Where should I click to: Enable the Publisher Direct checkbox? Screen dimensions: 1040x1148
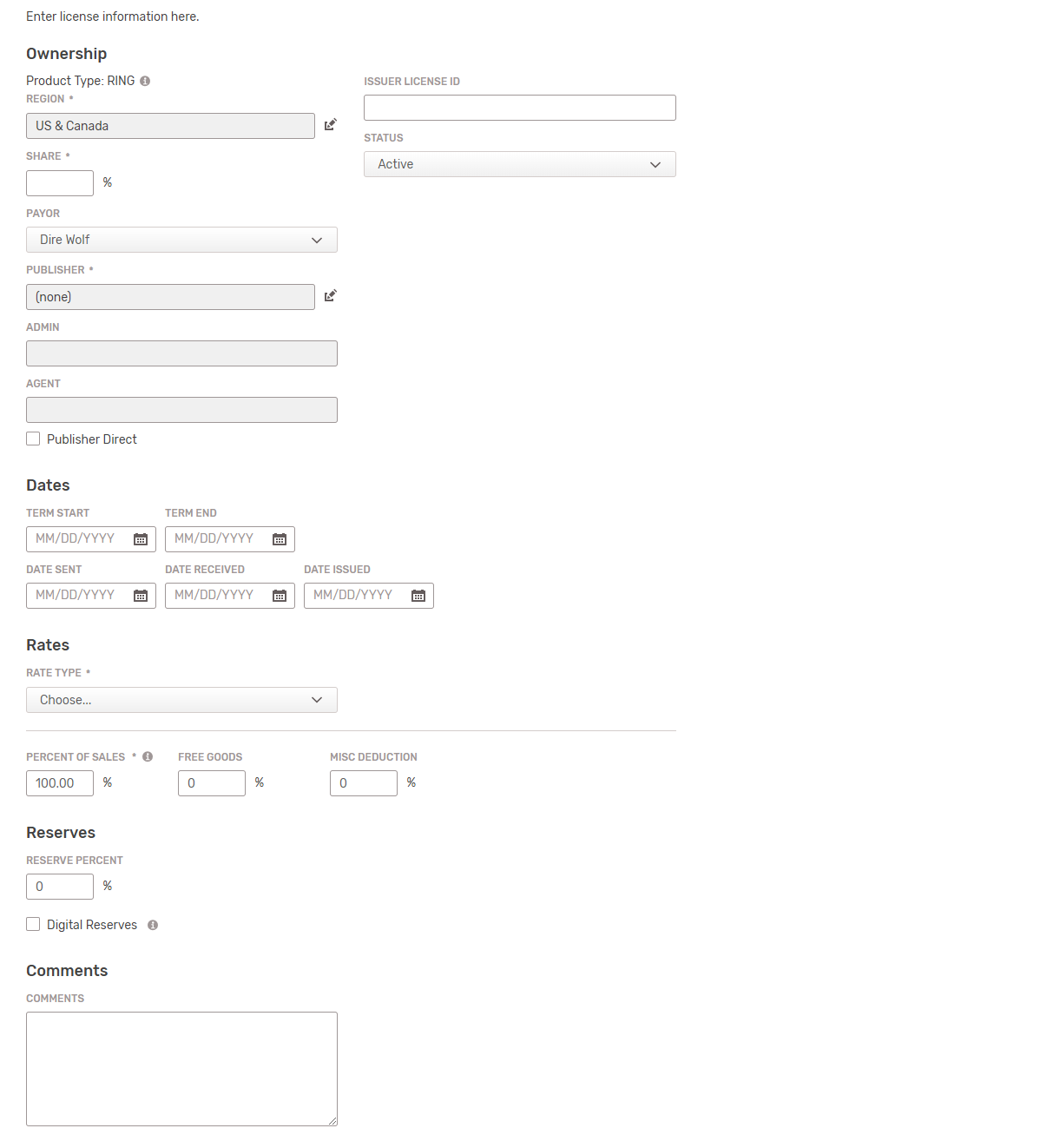click(x=33, y=439)
